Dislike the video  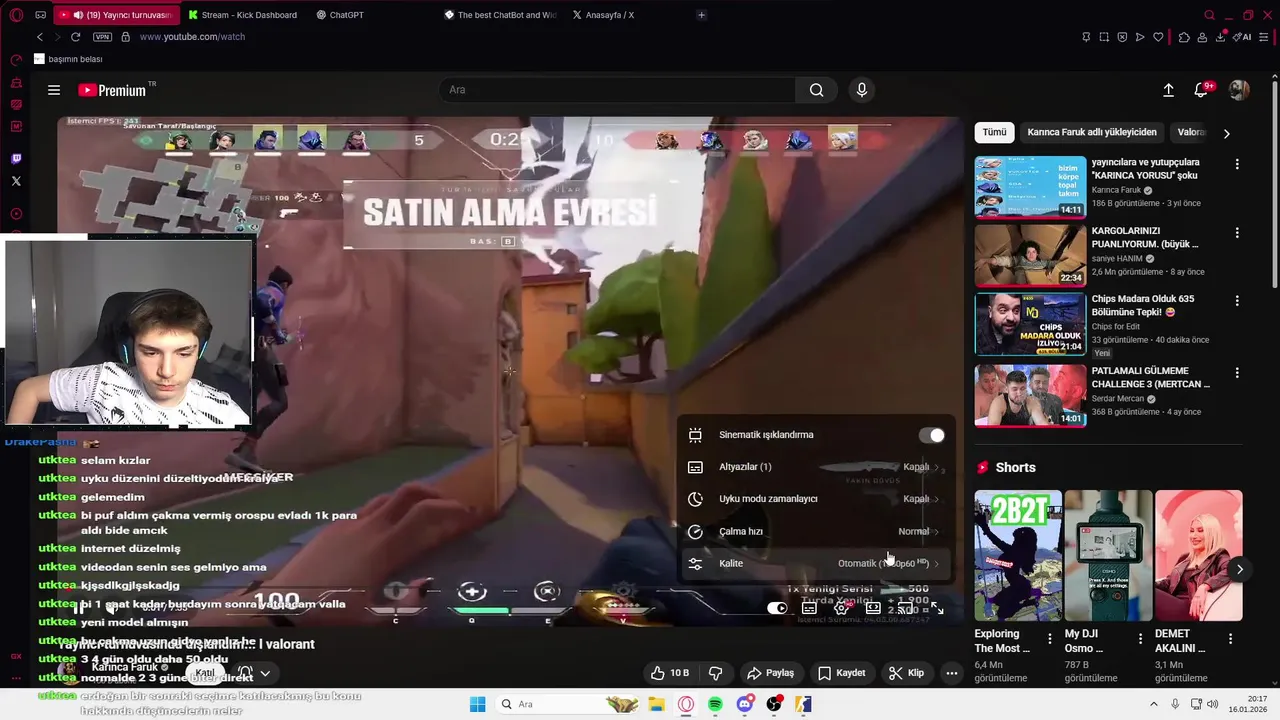coord(715,673)
